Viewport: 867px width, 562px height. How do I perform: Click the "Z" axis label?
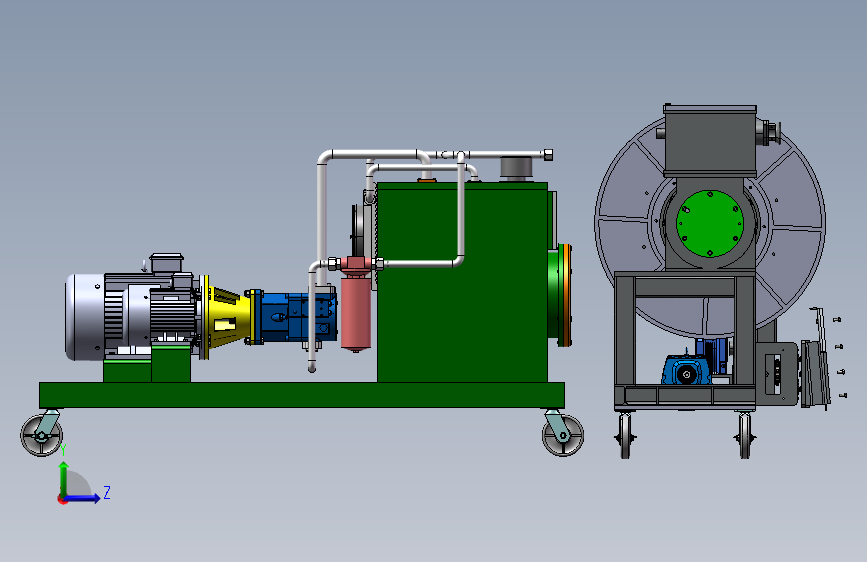point(107,492)
